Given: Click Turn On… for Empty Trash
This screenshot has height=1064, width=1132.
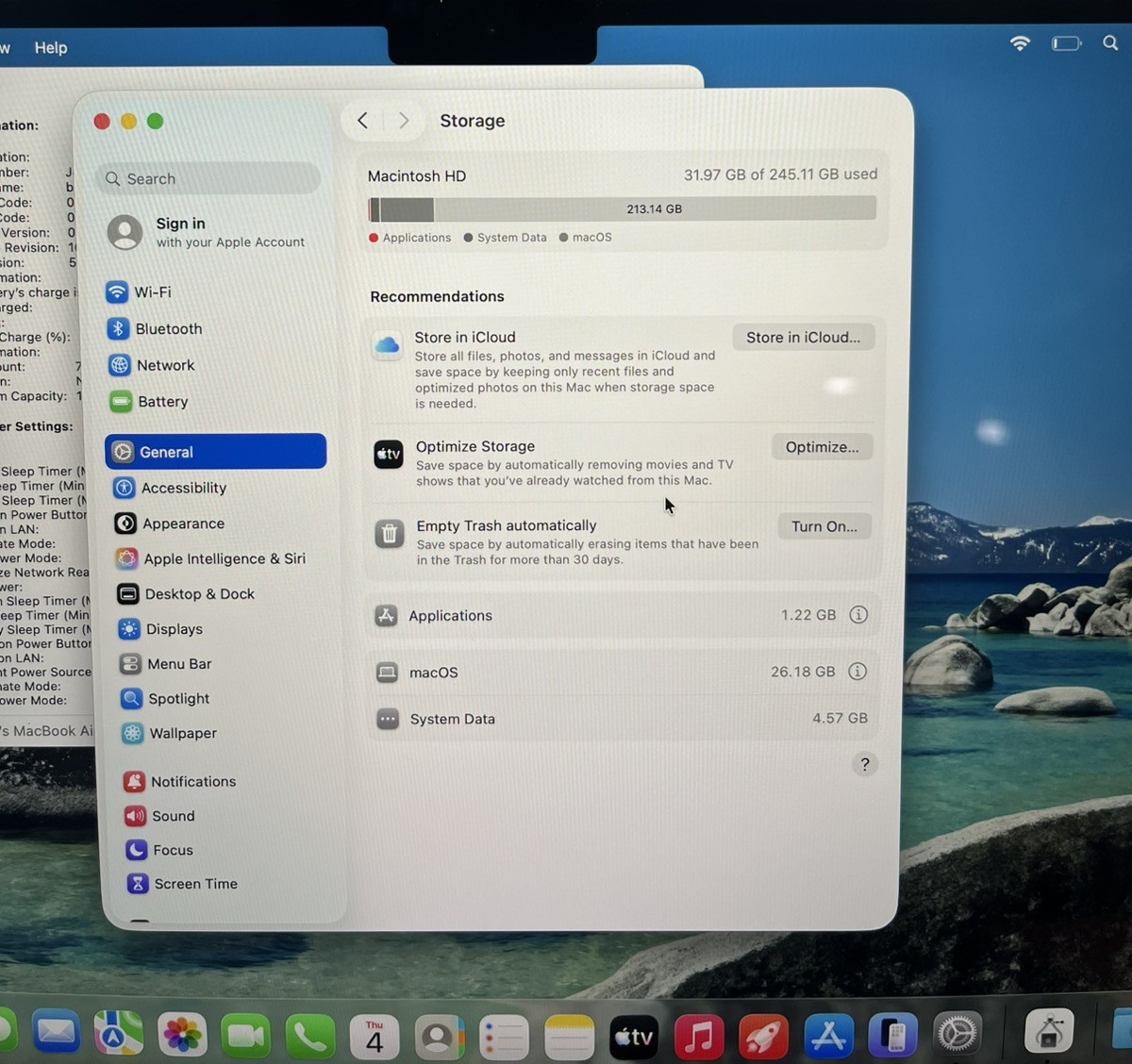Looking at the screenshot, I should pos(824,526).
